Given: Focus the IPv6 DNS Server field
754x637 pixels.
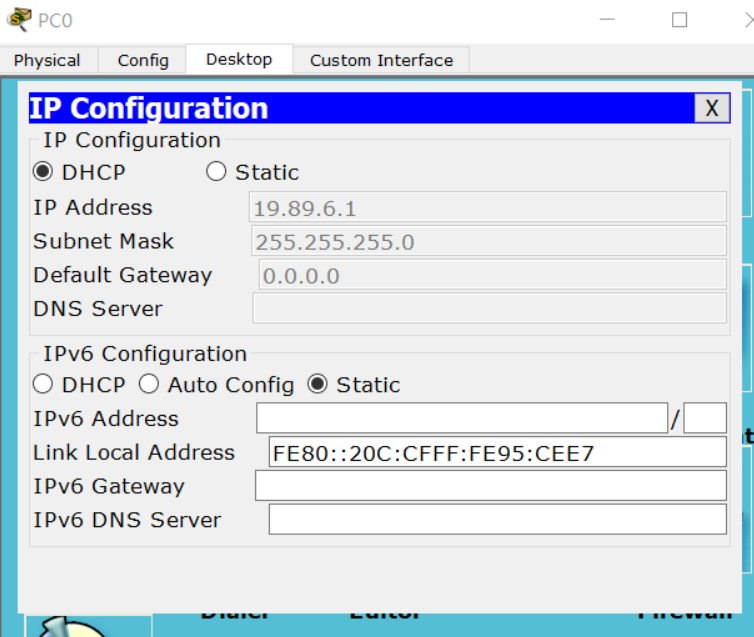Looking at the screenshot, I should click(498, 519).
